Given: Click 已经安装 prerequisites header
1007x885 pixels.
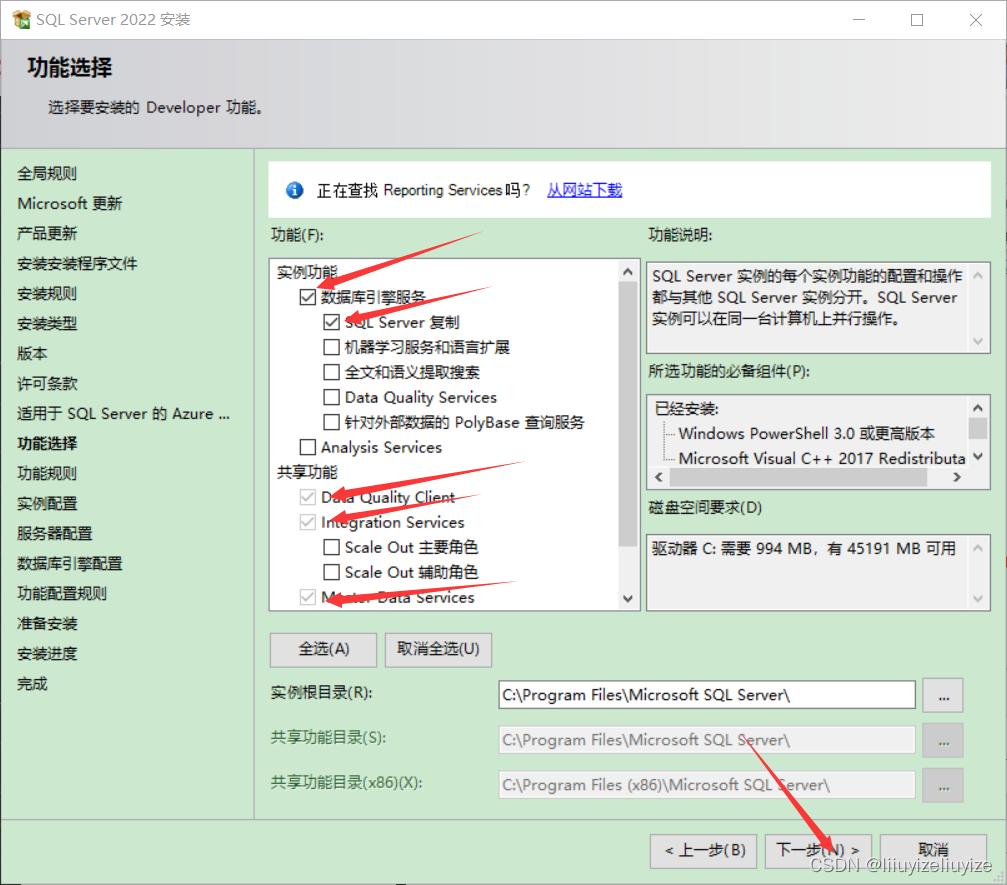Looking at the screenshot, I should [x=687, y=408].
